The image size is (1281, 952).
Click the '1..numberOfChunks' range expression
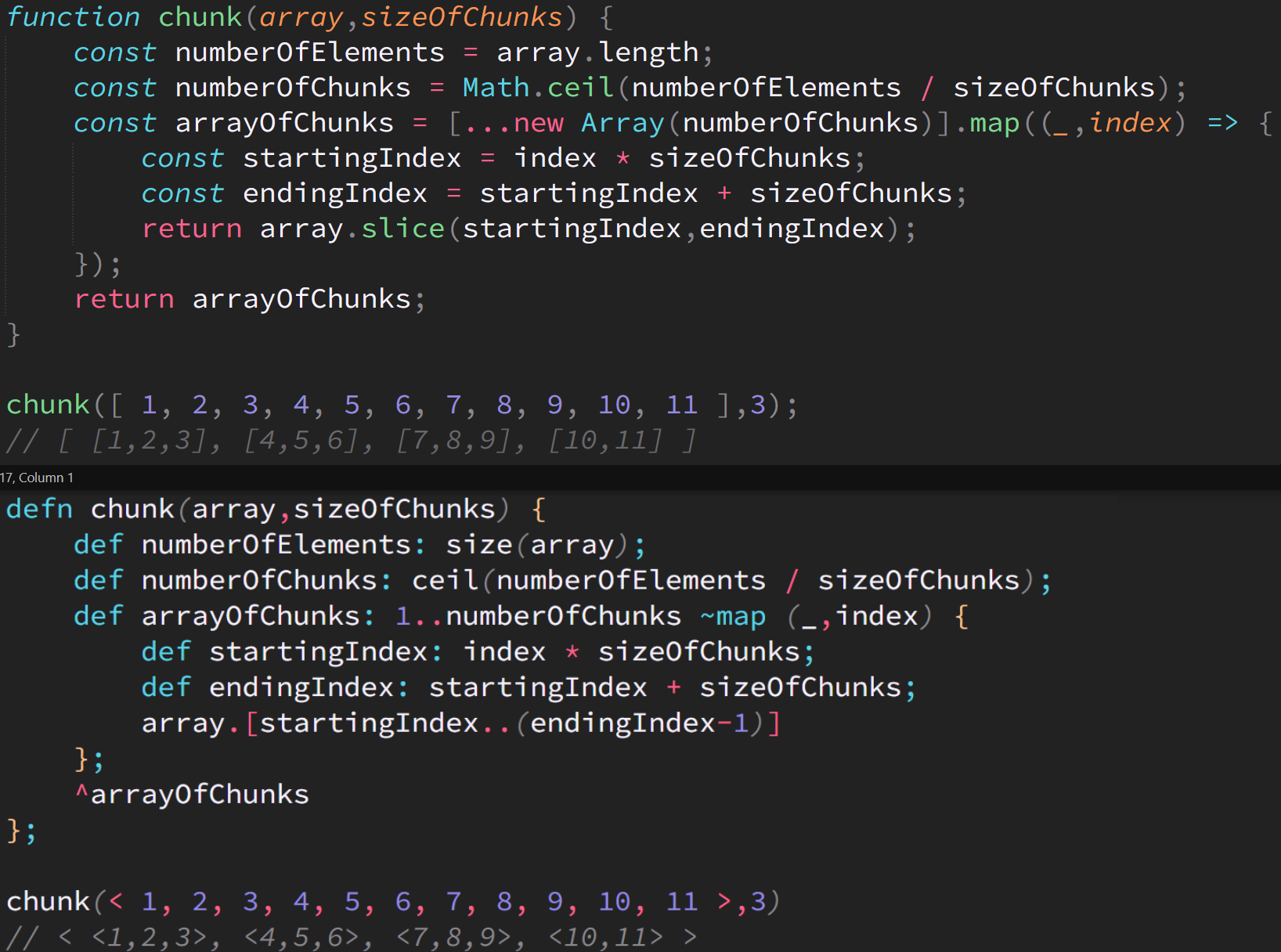538,616
